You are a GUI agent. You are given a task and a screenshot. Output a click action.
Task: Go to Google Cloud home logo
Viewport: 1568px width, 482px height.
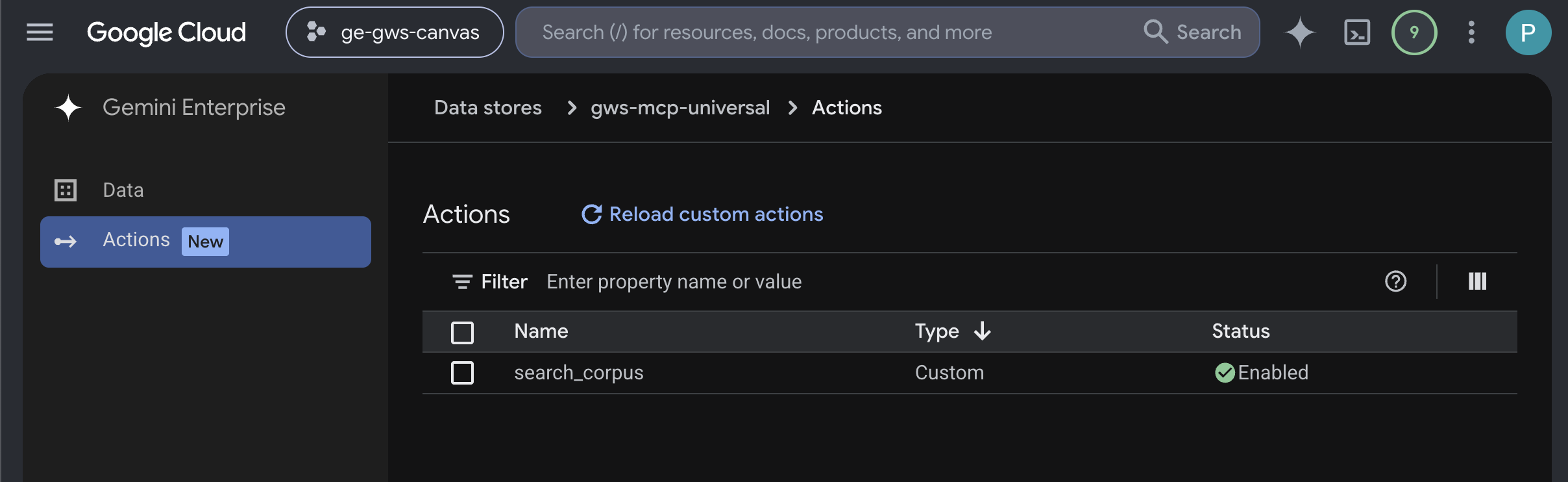point(166,32)
